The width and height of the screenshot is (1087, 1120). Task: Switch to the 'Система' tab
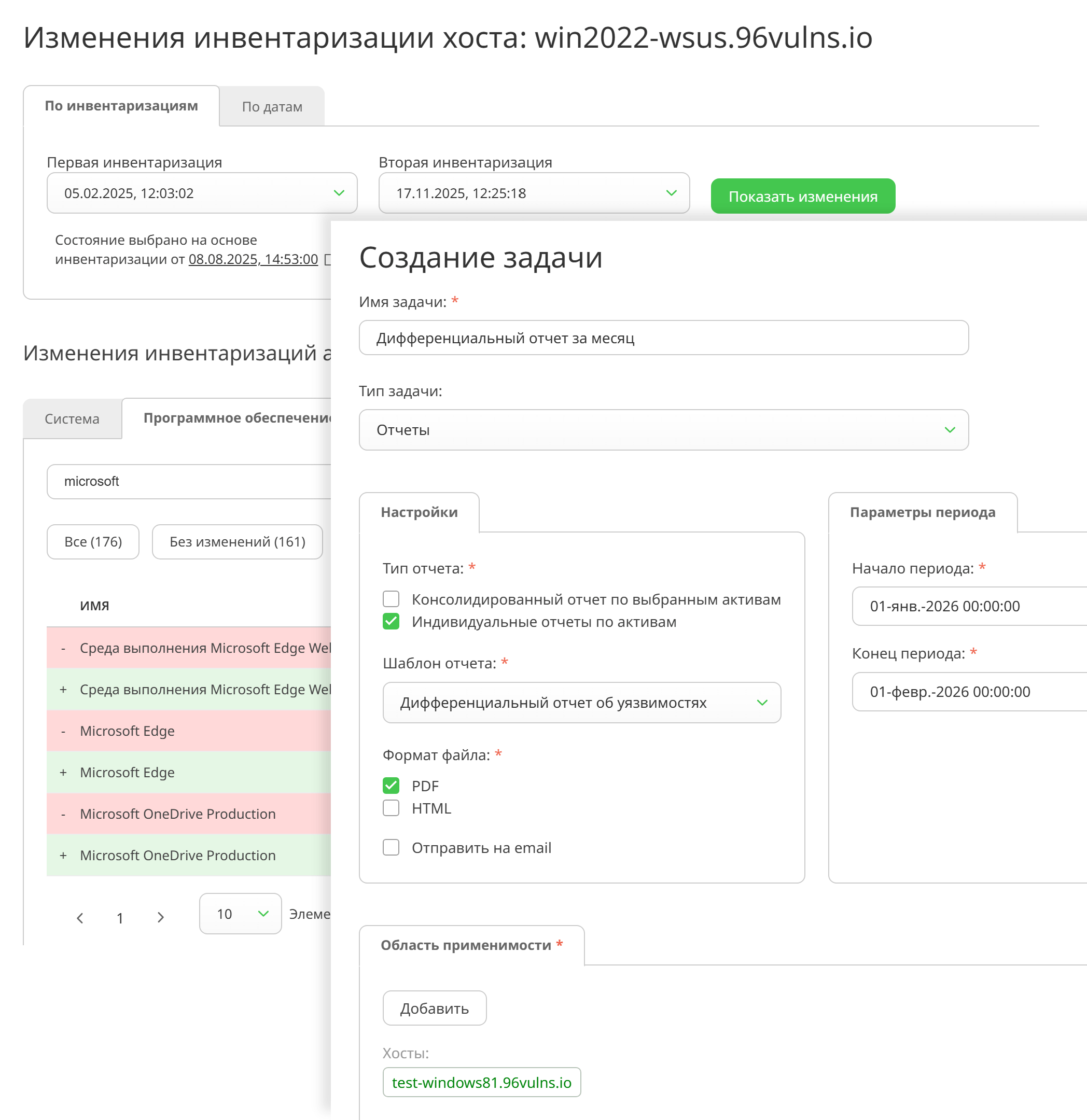tap(72, 419)
